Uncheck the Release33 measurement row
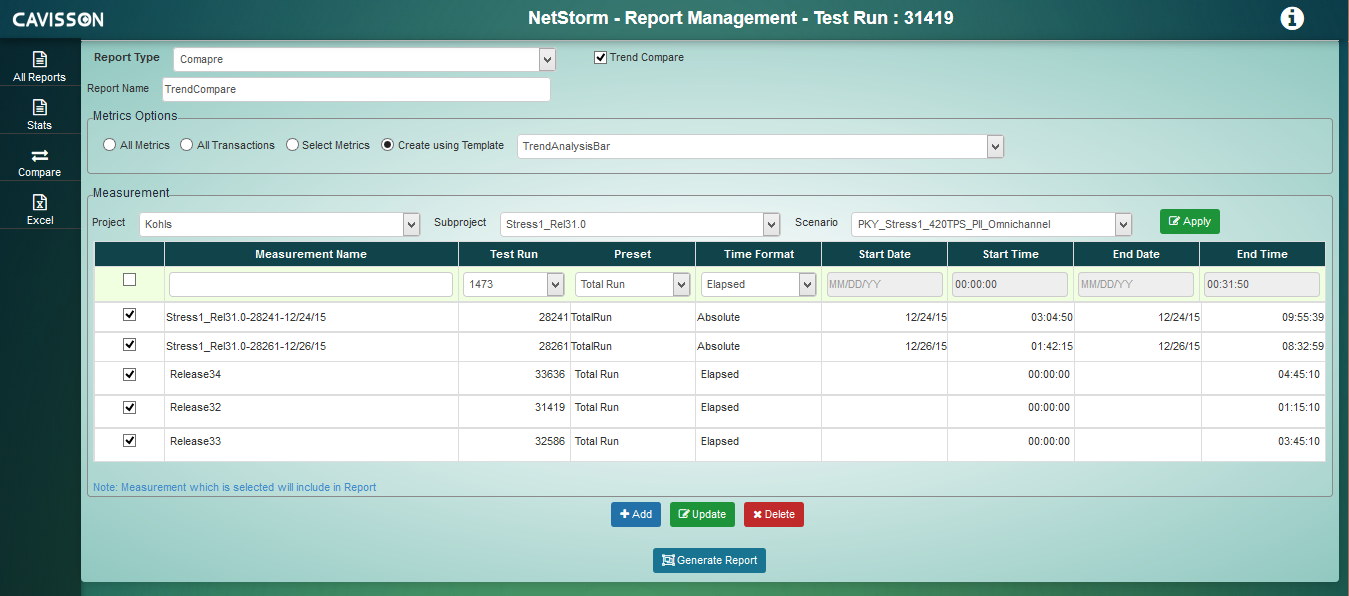The height and width of the screenshot is (596, 1349). click(x=129, y=440)
